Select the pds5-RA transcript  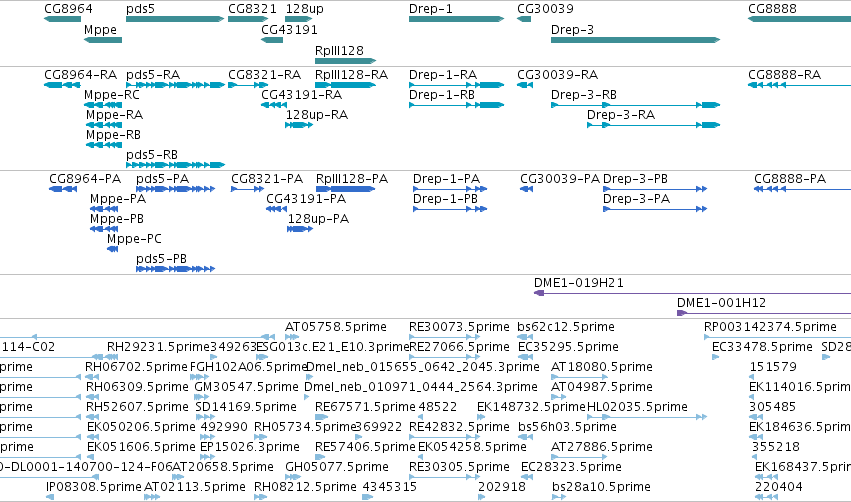(175, 85)
